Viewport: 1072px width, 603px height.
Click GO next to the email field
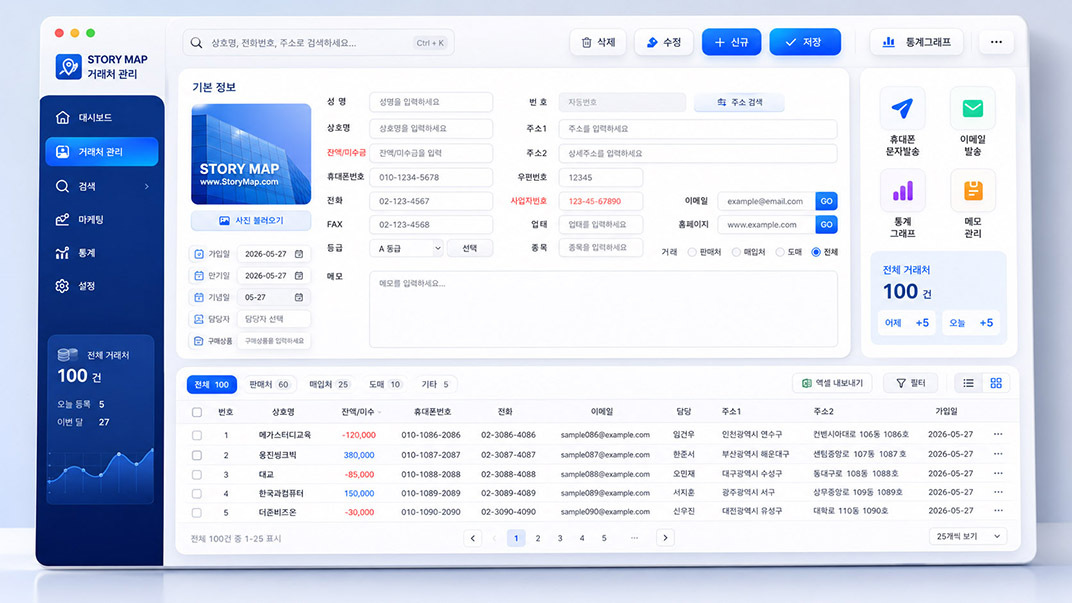827,201
